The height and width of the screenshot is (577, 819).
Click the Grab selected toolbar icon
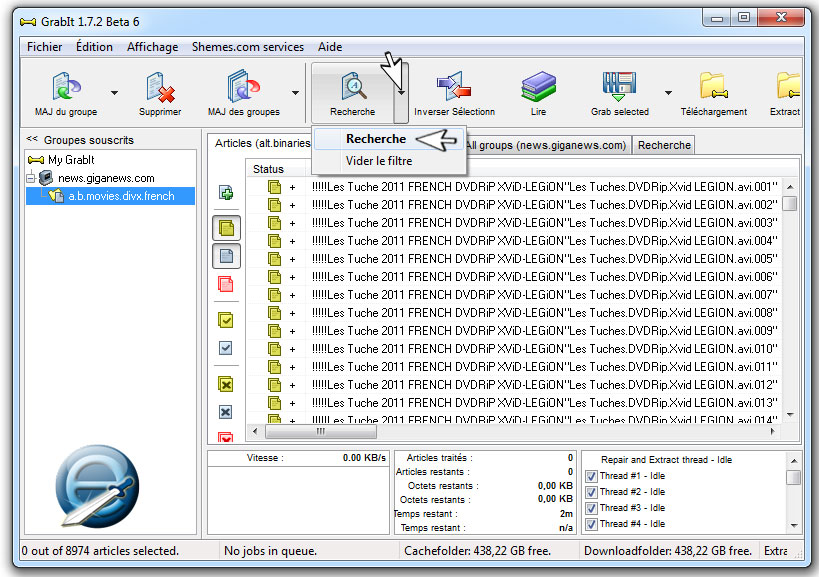pos(619,87)
